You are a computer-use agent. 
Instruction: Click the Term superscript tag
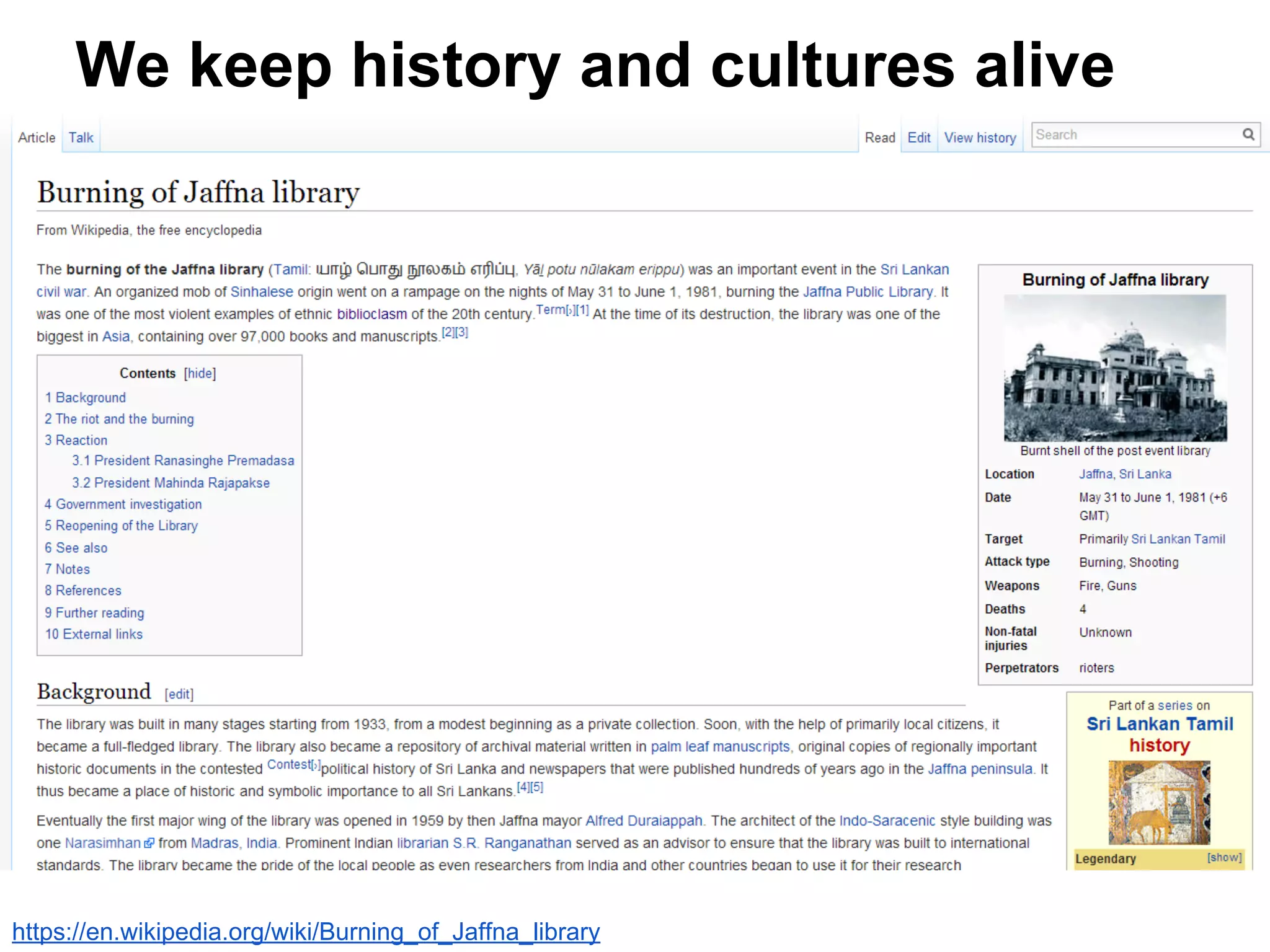(x=555, y=310)
